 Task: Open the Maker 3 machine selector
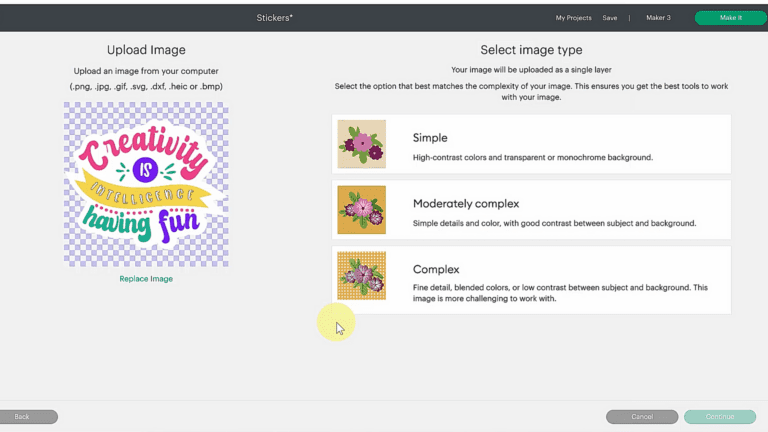pos(658,18)
